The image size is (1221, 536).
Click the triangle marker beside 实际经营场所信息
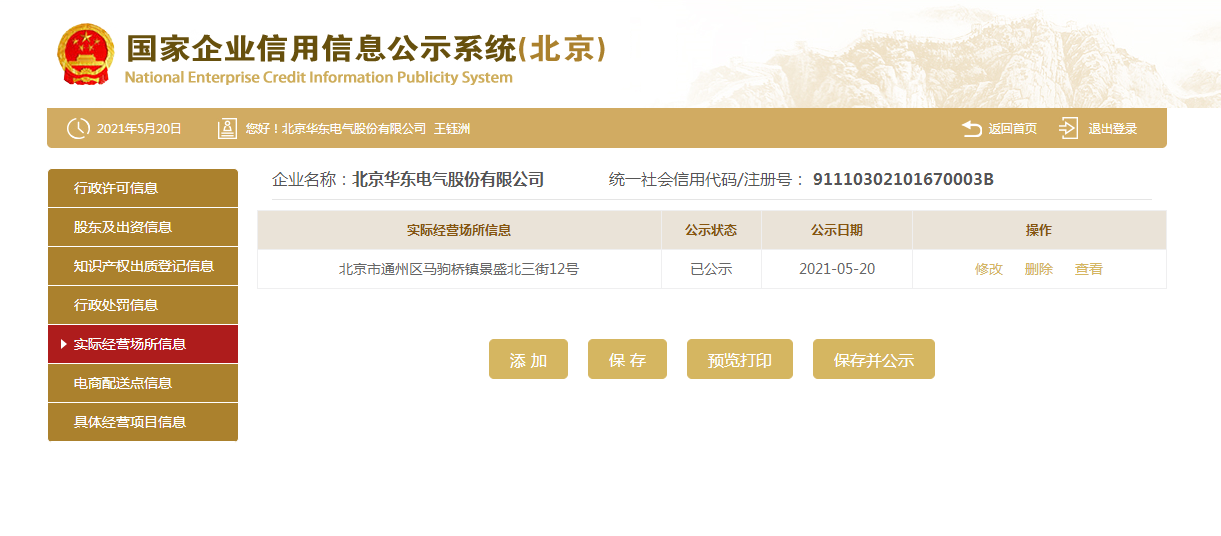pyautogui.click(x=64, y=344)
